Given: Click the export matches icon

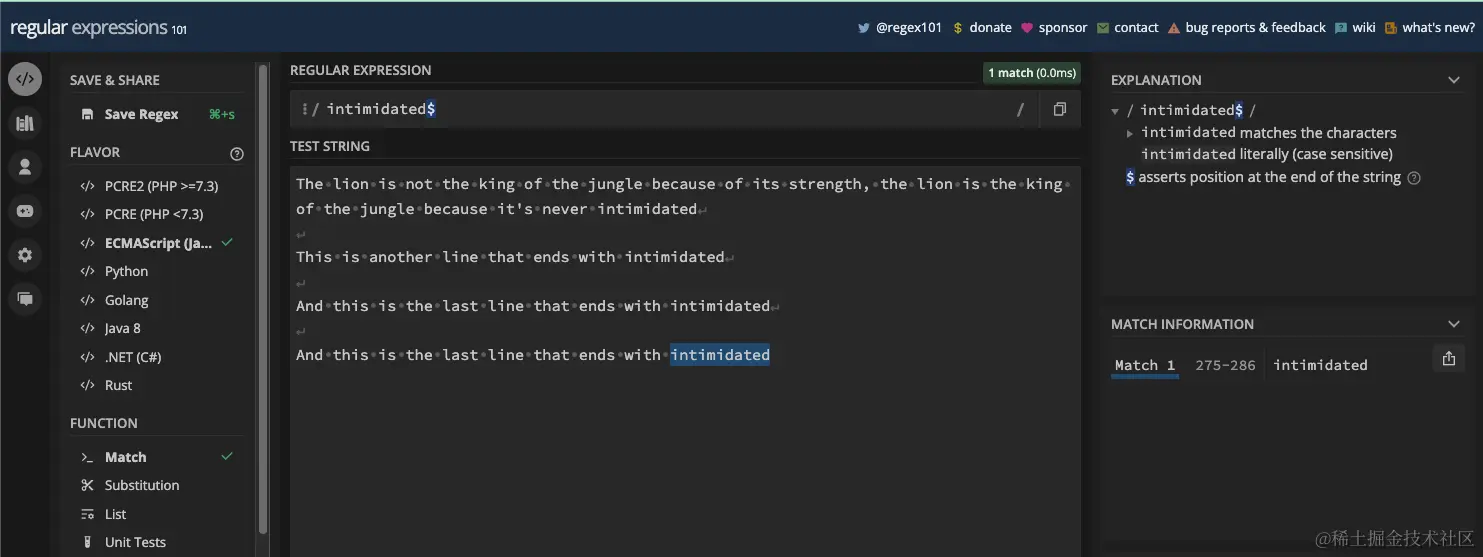Looking at the screenshot, I should (x=1449, y=358).
